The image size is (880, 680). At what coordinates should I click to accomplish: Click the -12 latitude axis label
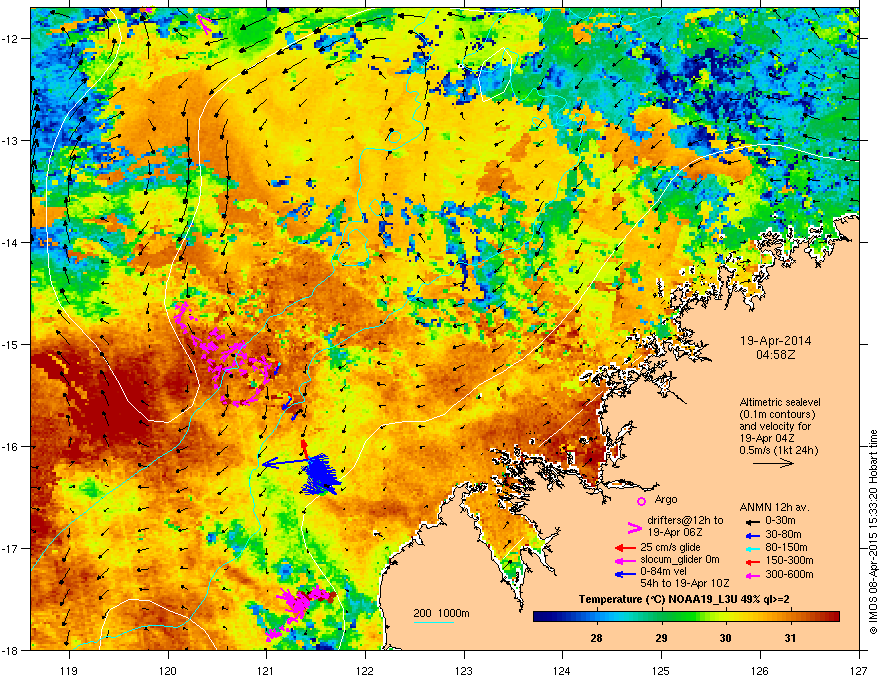tap(11, 39)
